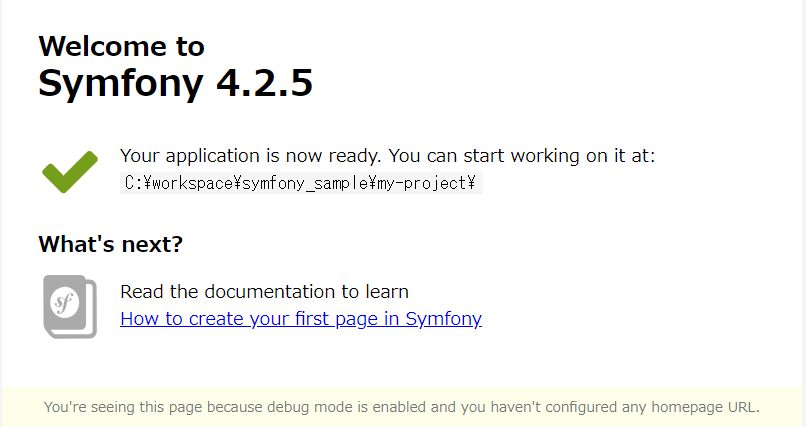Click the "C:" drive in the path
The height and width of the screenshot is (427, 806).
(x=134, y=184)
